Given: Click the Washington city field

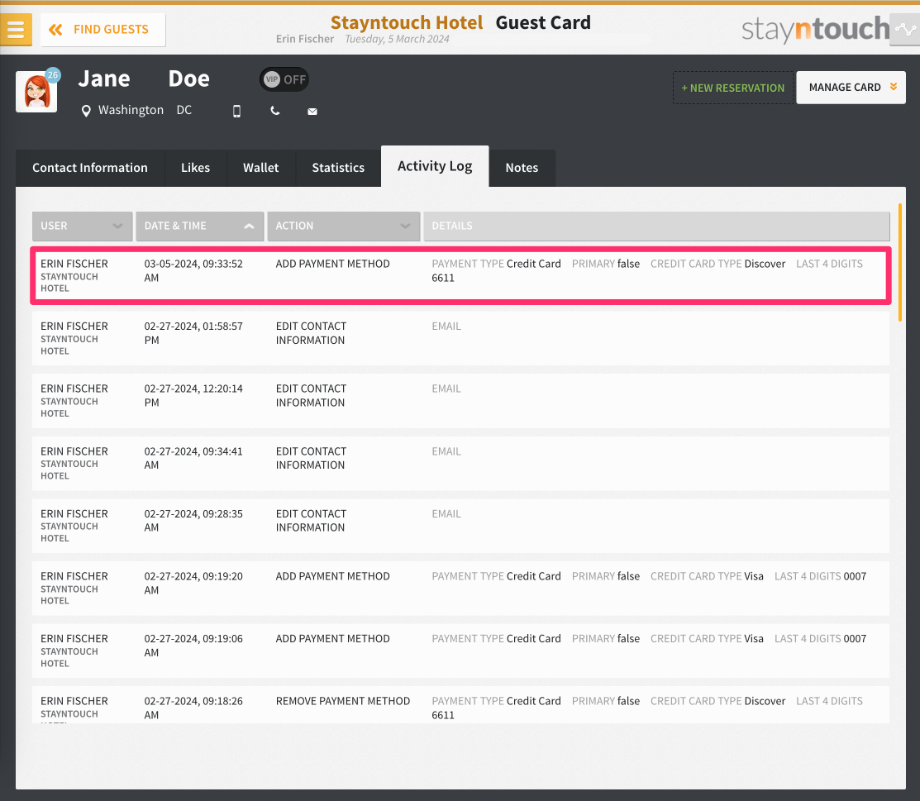Looking at the screenshot, I should coord(131,110).
